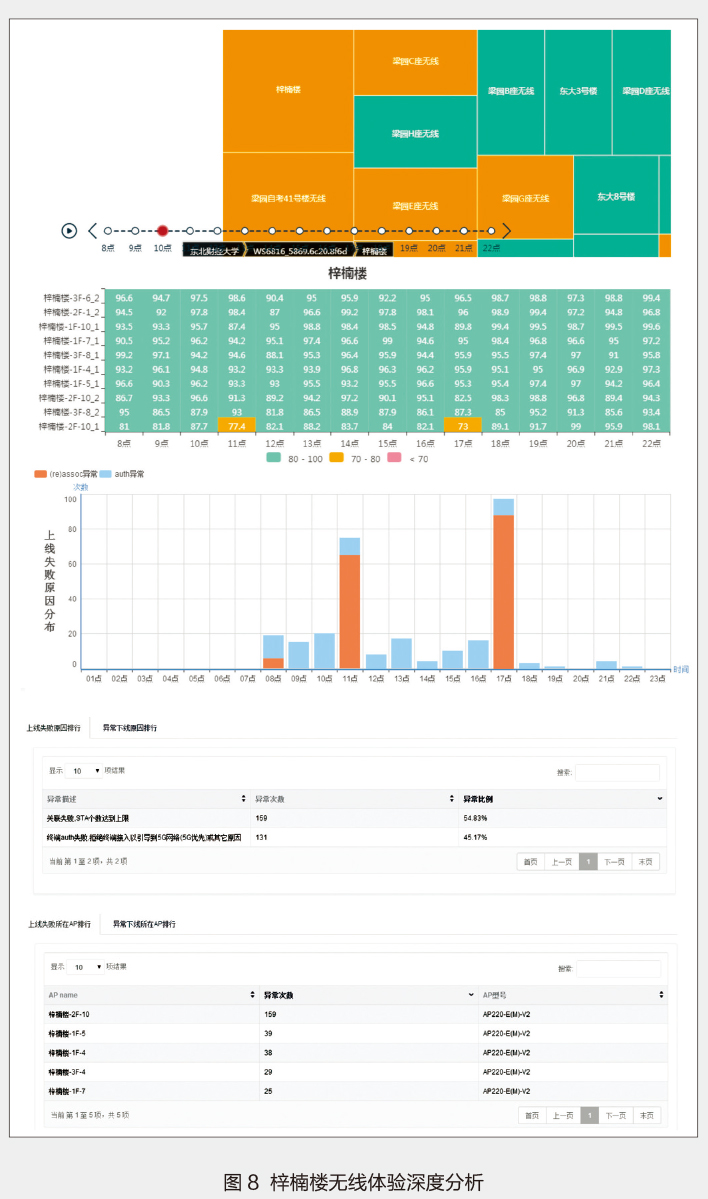Click the 54.83% ratio cell
Viewport: 708px width, 1199px height.
tap(562, 818)
